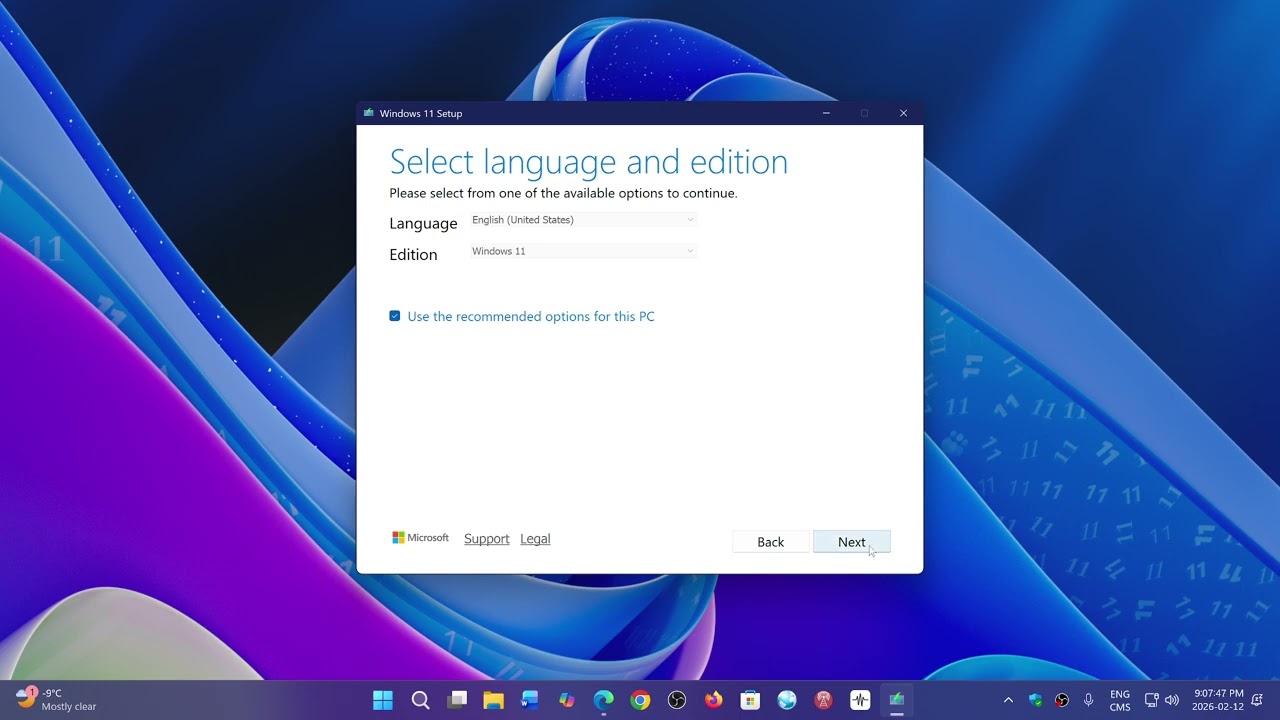
Task: Click the network tray icon
Action: (1151, 700)
